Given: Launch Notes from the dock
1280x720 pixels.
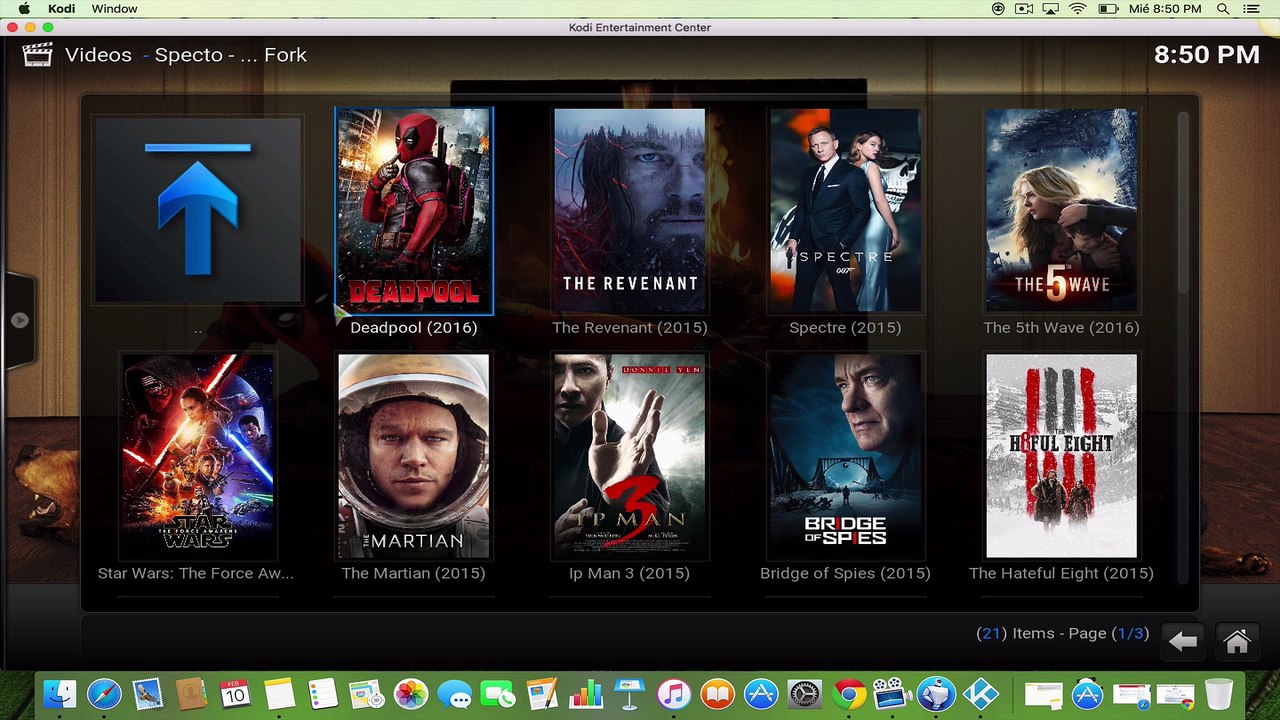Looking at the screenshot, I should tap(279, 694).
